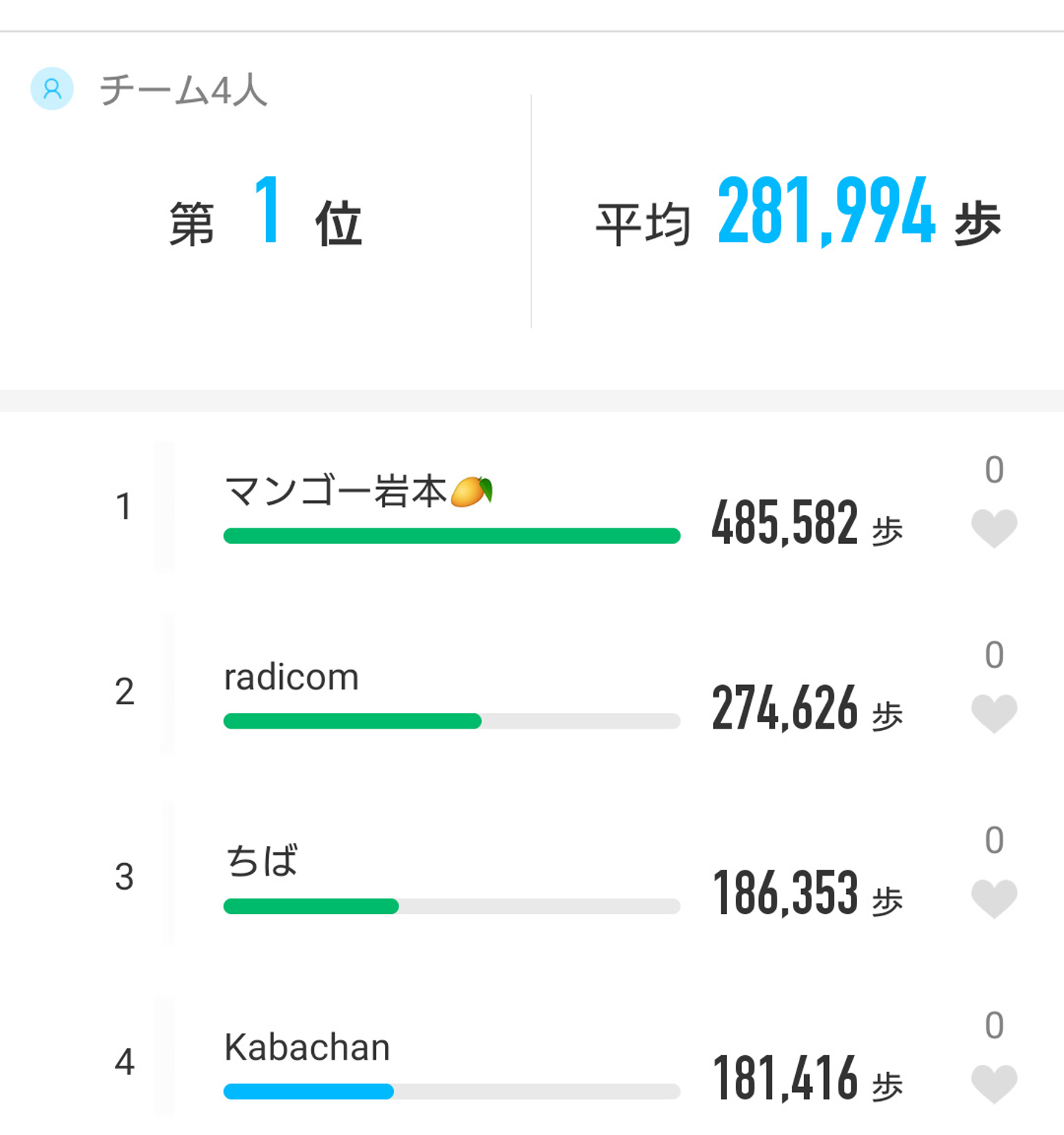Select the 485,582 step count
Screen dimensions: 1064x1135
(x=785, y=523)
